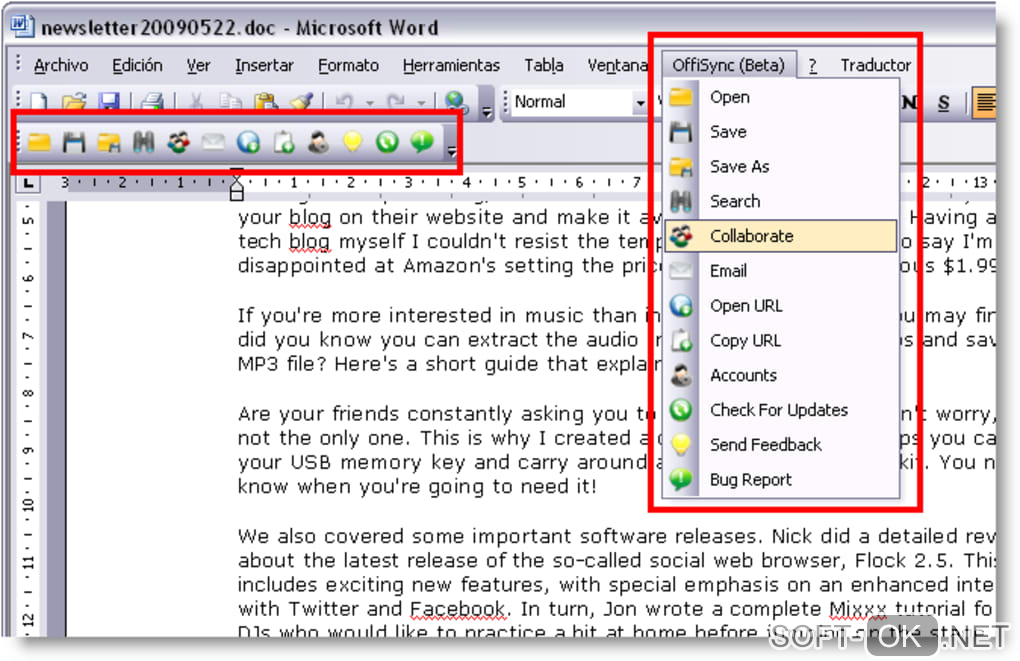Open the Tabla menu
This screenshot has width=1020, height=661.
544,66
